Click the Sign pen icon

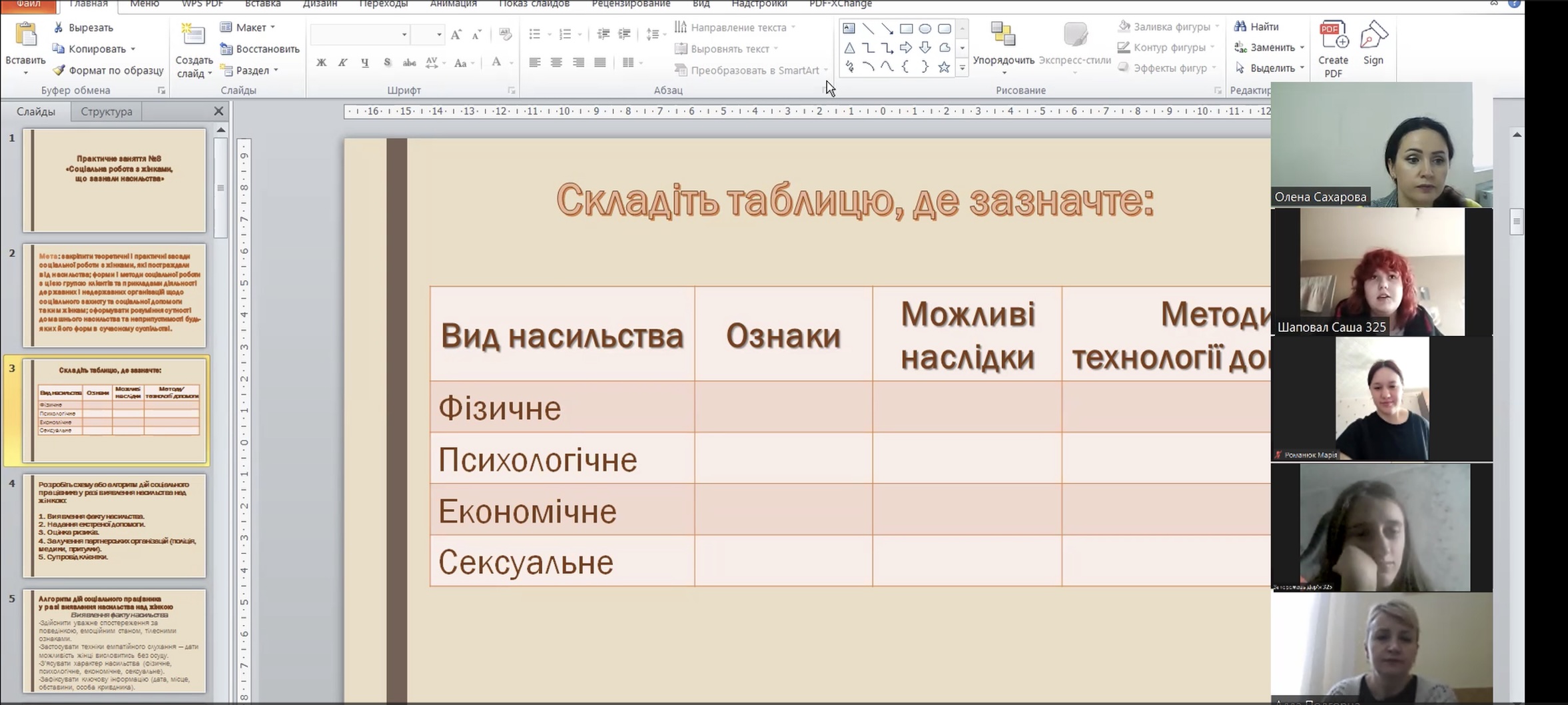[1373, 36]
